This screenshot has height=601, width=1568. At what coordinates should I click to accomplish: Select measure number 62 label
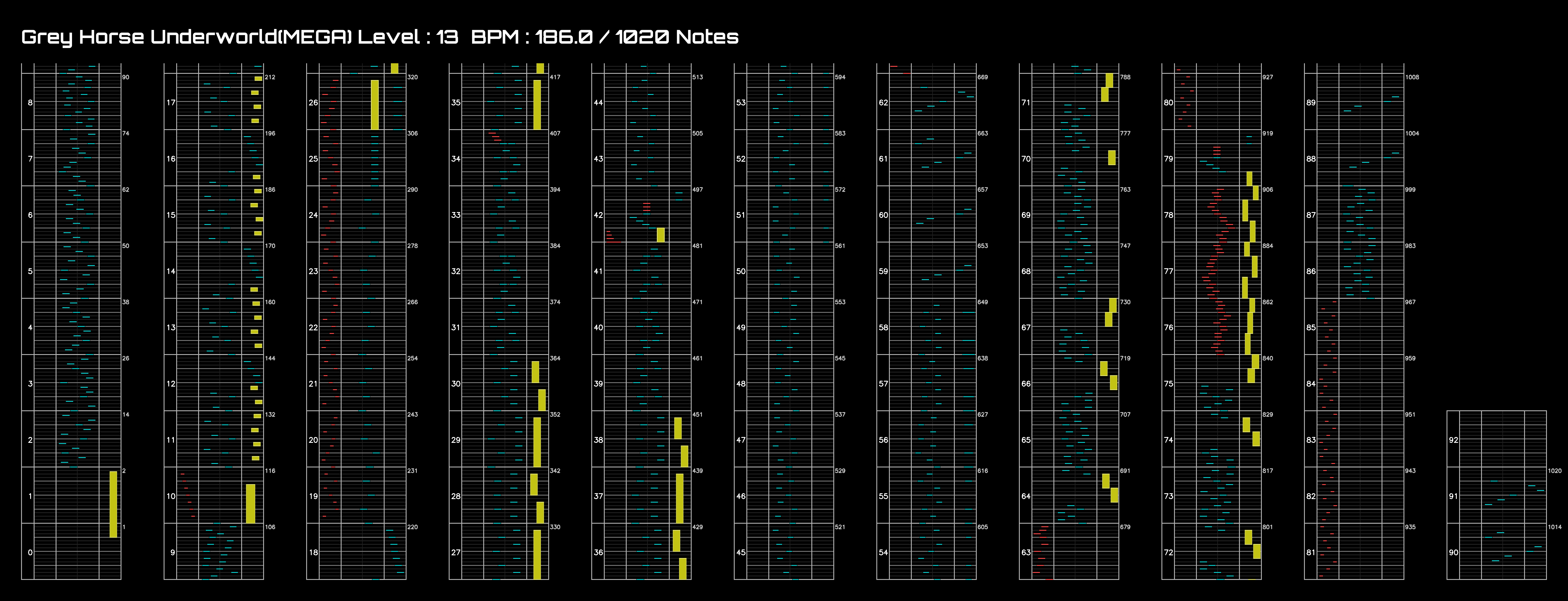(x=883, y=102)
